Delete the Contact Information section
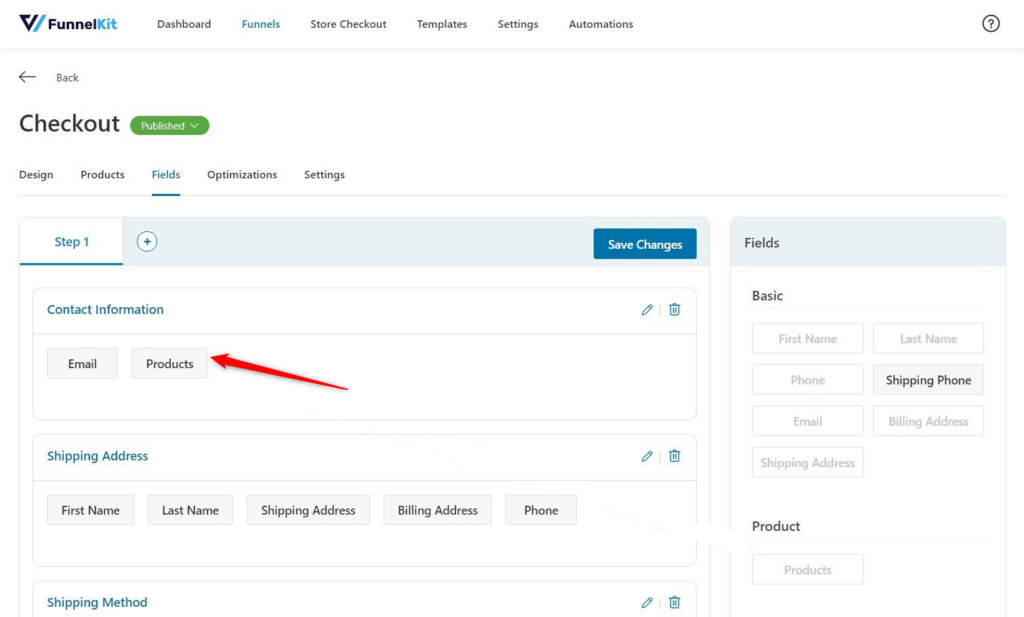This screenshot has width=1024, height=617. pos(675,309)
